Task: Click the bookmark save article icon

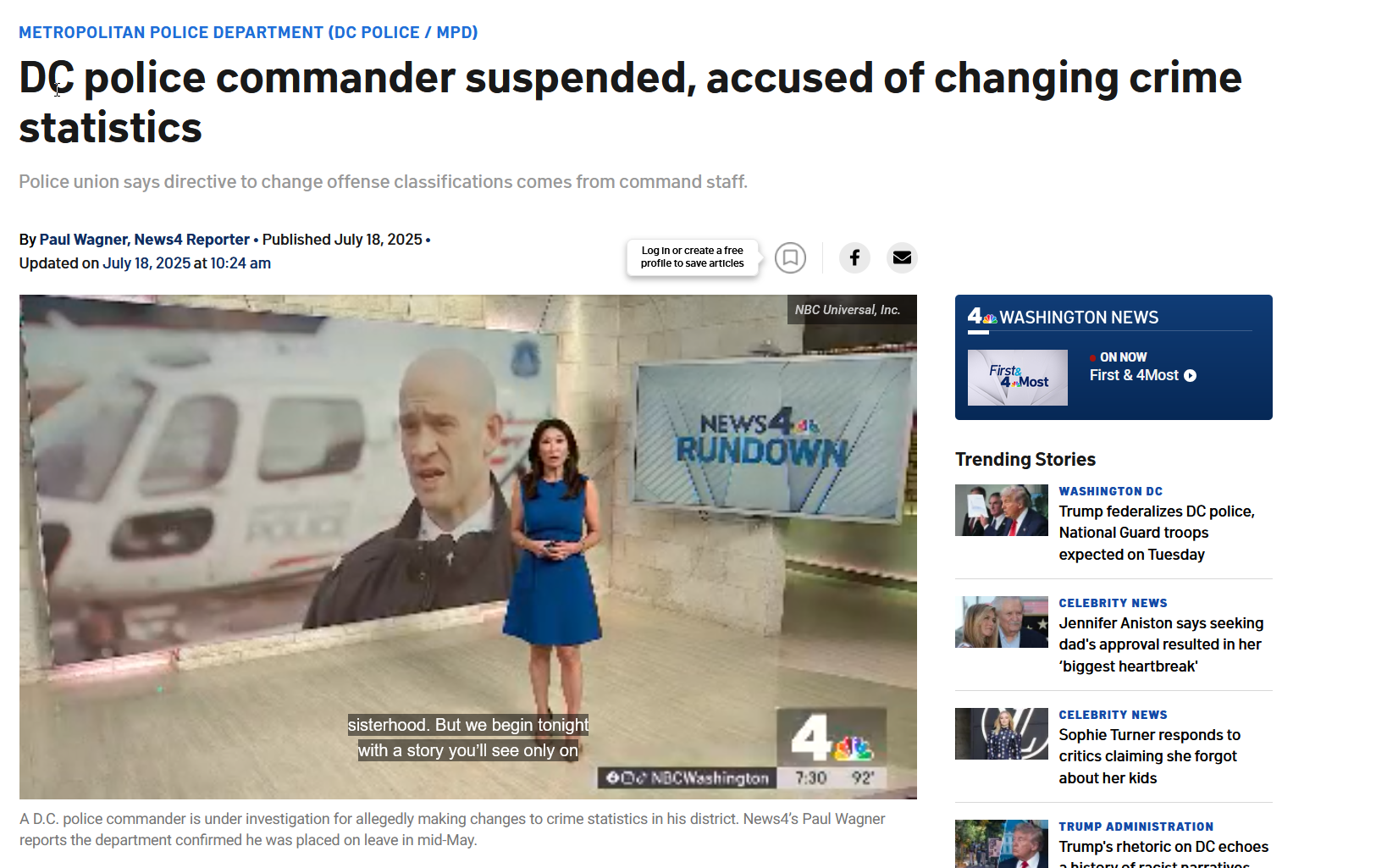Action: (790, 257)
